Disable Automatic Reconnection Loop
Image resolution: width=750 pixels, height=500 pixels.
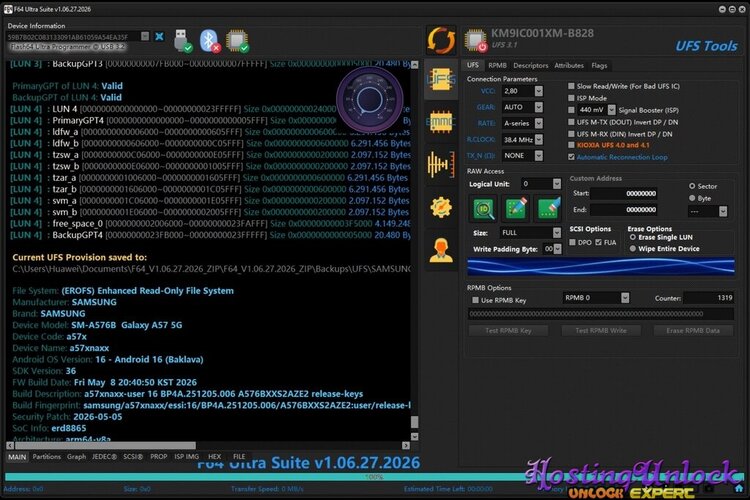click(571, 157)
